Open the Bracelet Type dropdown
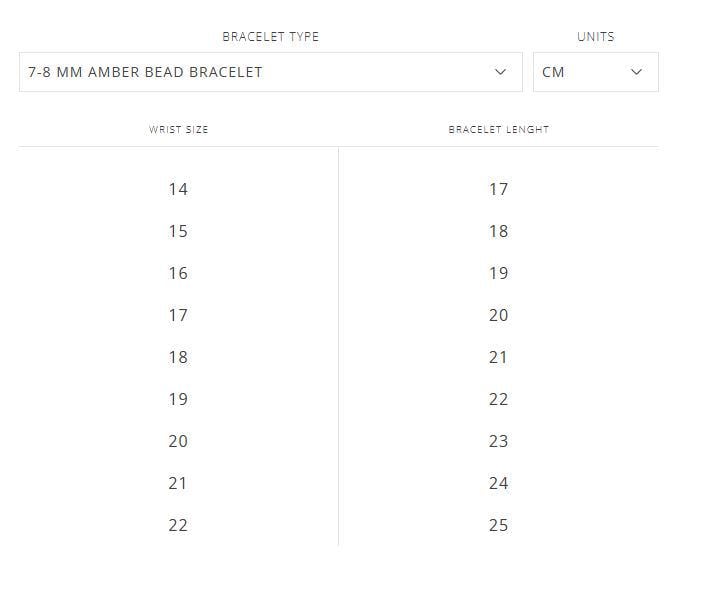This screenshot has height=594, width=707. point(271,72)
